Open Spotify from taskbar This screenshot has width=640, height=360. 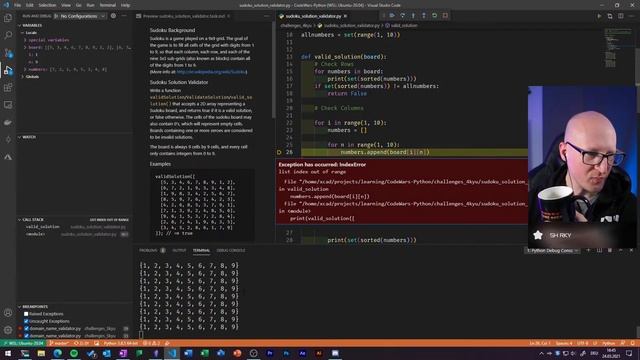pyautogui.click(x=74, y=353)
